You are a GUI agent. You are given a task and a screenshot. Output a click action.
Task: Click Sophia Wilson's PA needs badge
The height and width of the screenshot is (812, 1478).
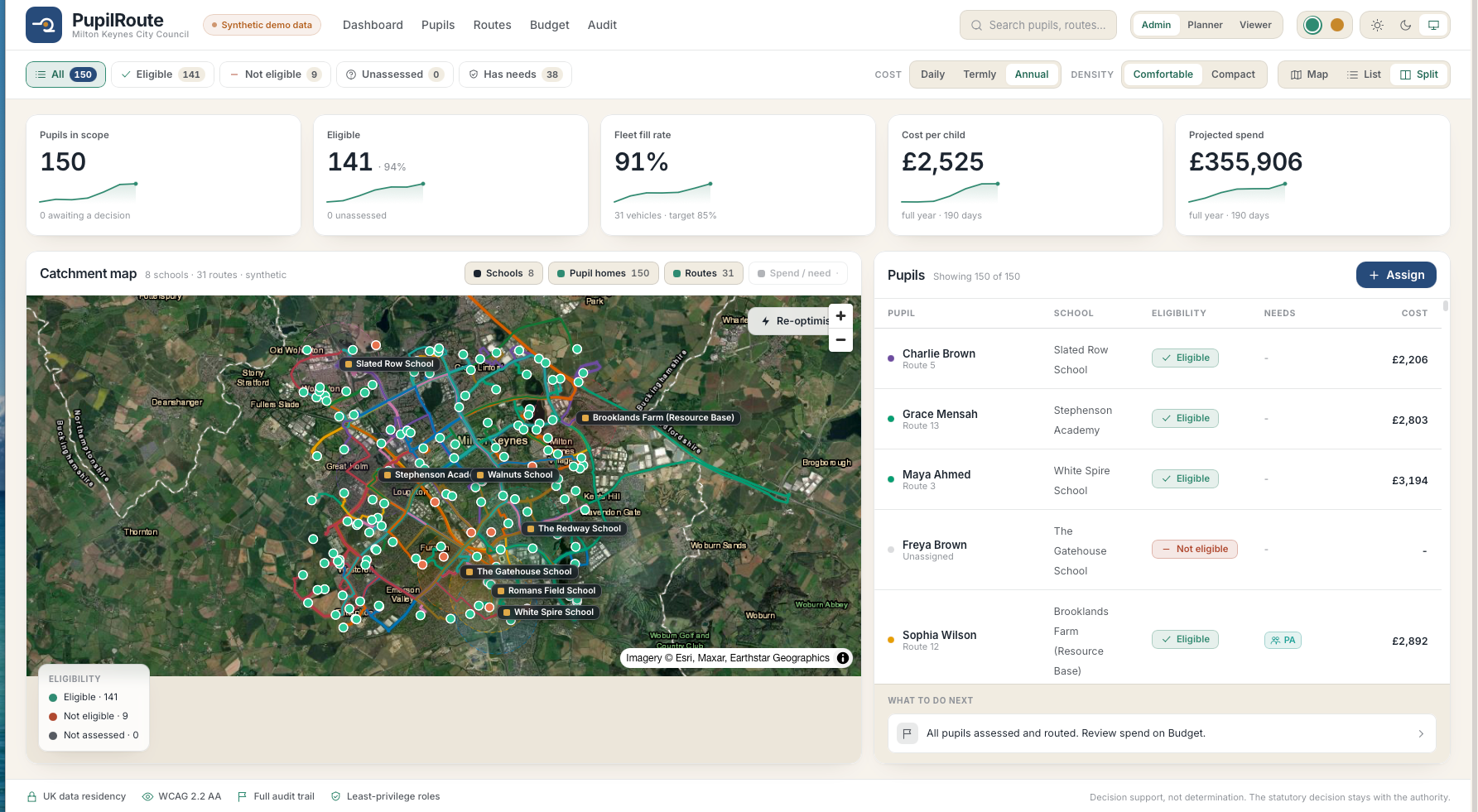click(x=1283, y=640)
